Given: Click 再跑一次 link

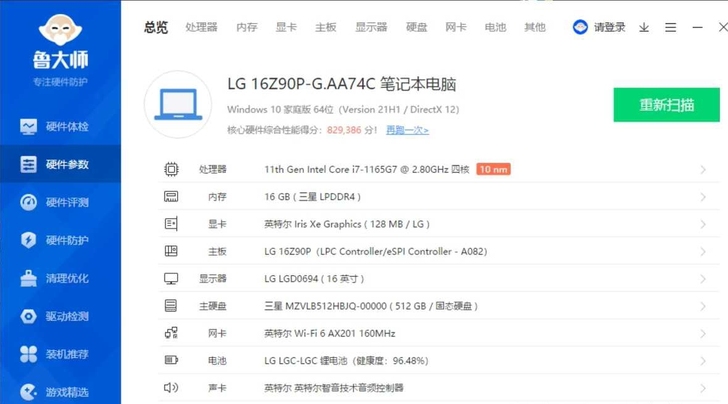Looking at the screenshot, I should point(407,130).
